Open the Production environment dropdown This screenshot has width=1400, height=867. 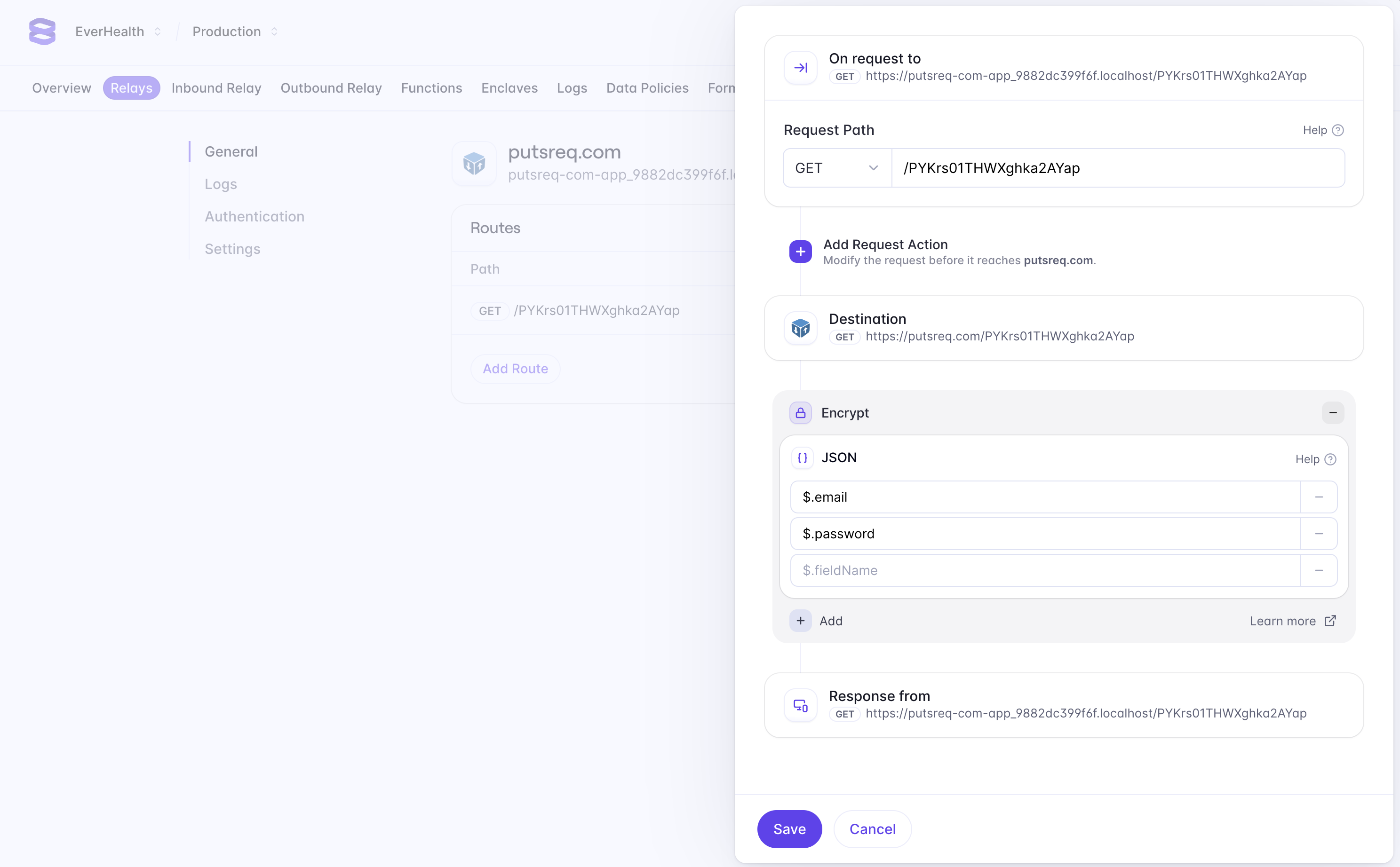pos(237,31)
